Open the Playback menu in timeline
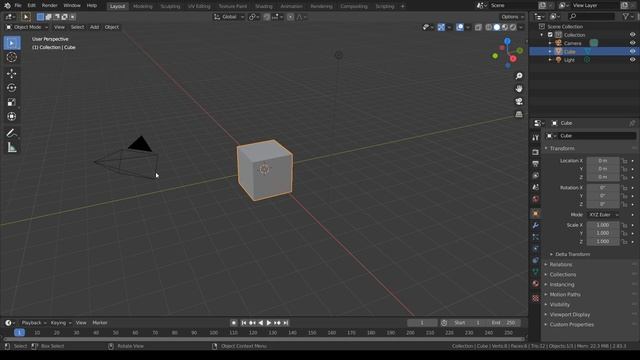The width and height of the screenshot is (640, 360). tap(33, 323)
